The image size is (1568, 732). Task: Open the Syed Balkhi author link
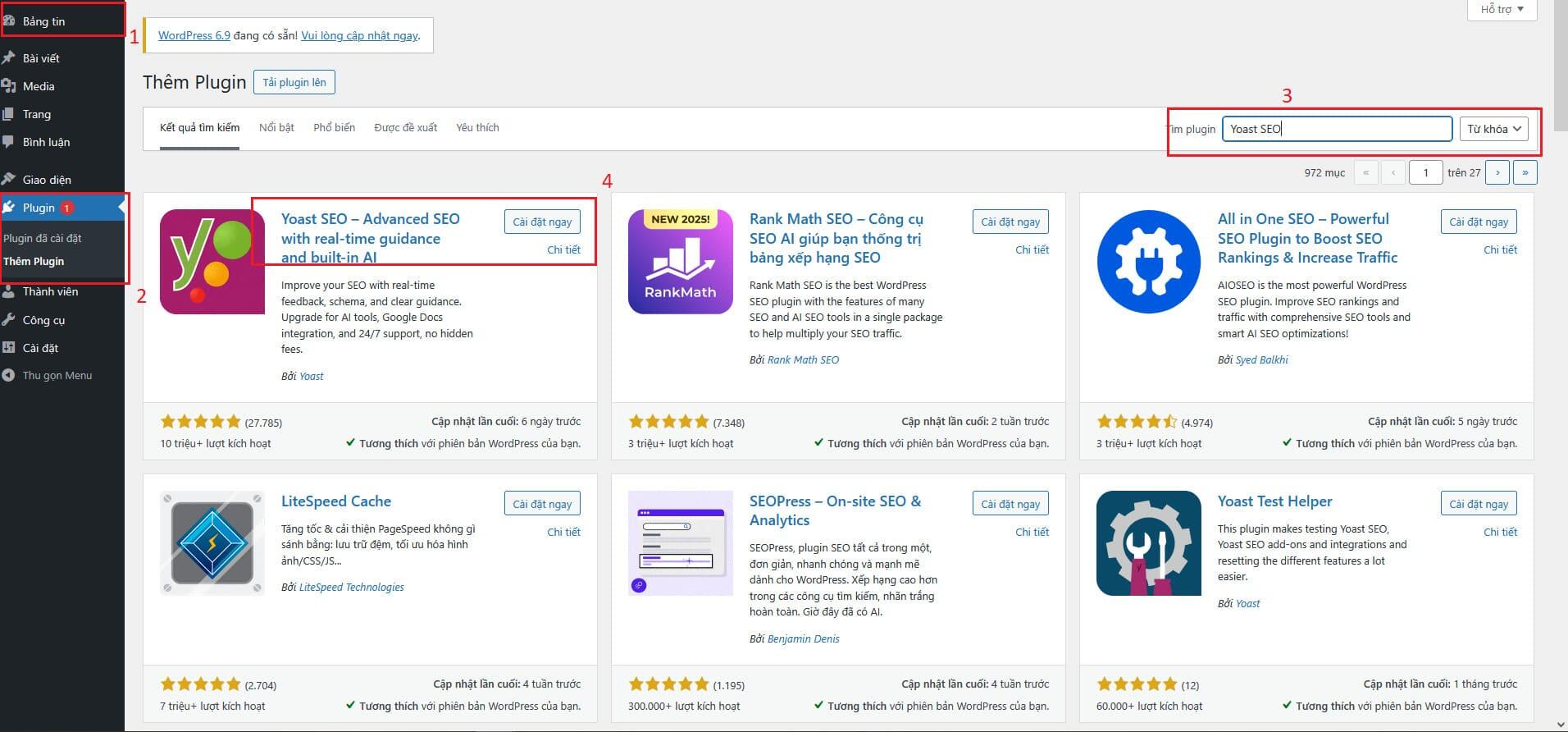point(1262,359)
